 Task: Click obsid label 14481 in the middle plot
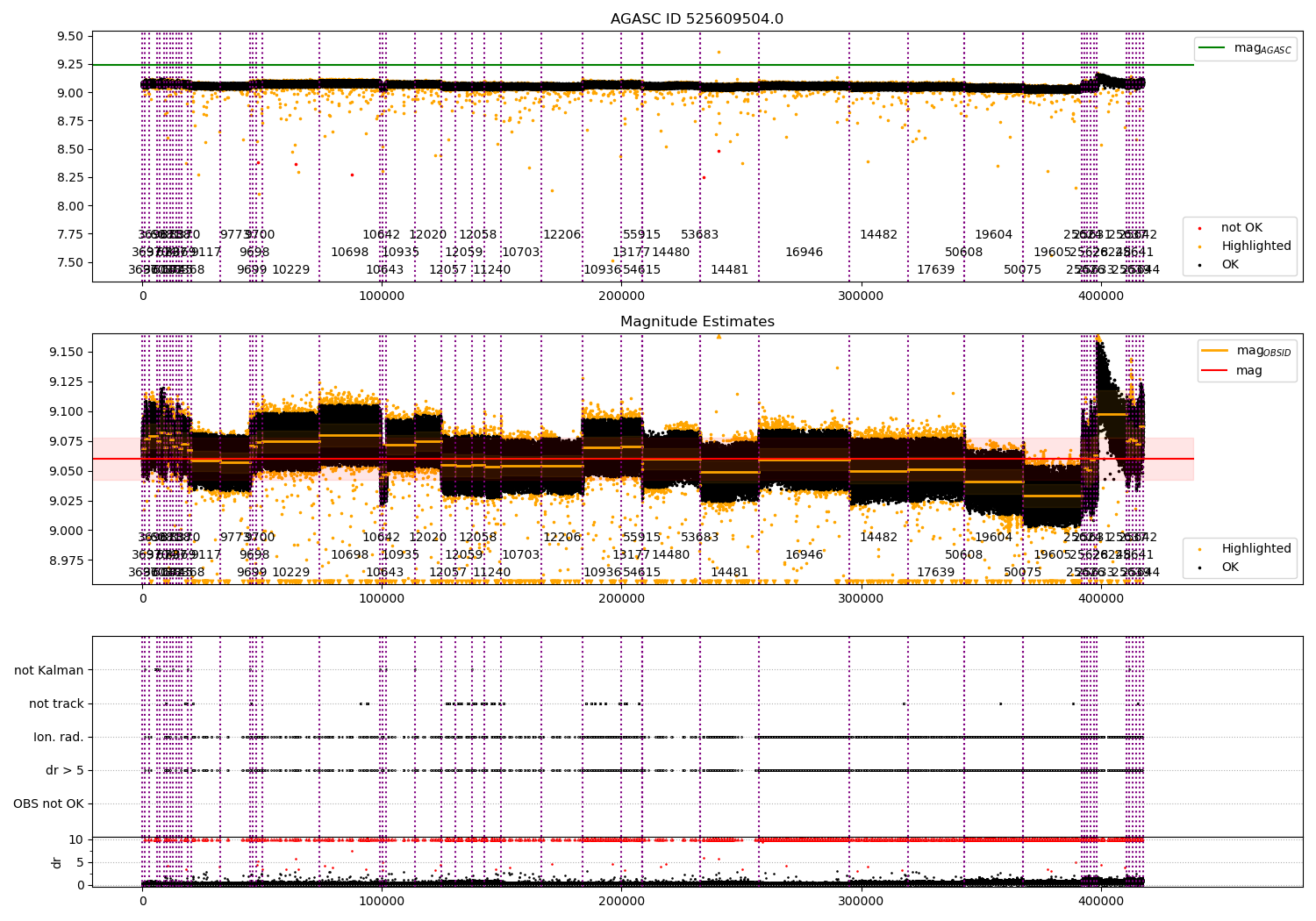pyautogui.click(x=729, y=573)
